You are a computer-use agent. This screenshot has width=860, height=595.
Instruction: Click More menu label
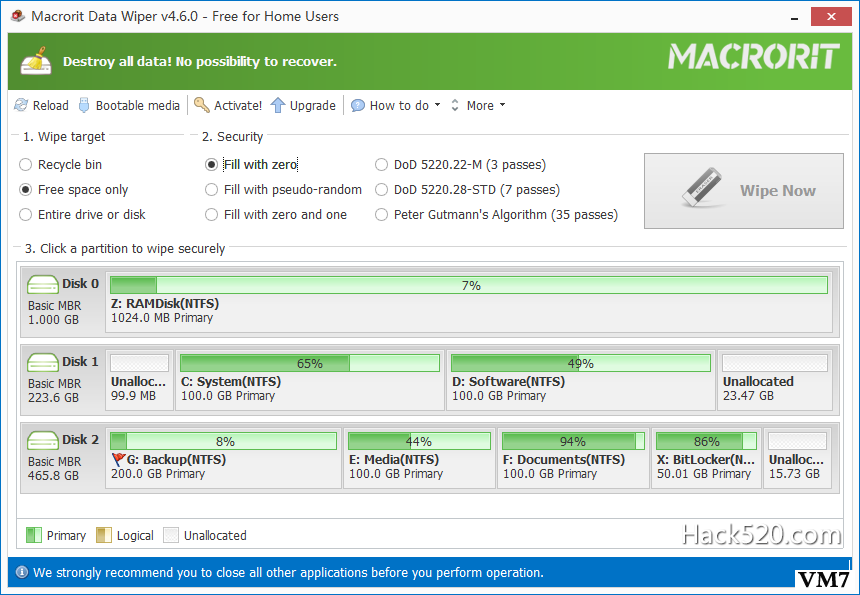click(x=480, y=105)
